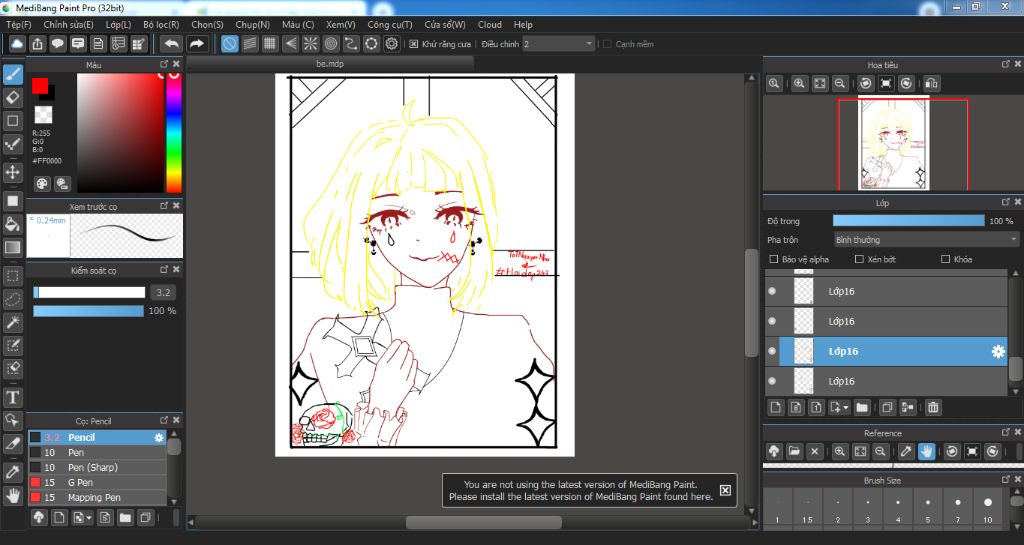The height and width of the screenshot is (545, 1024).
Task: Pop out the Hoa tiêu panel
Action: [1006, 64]
